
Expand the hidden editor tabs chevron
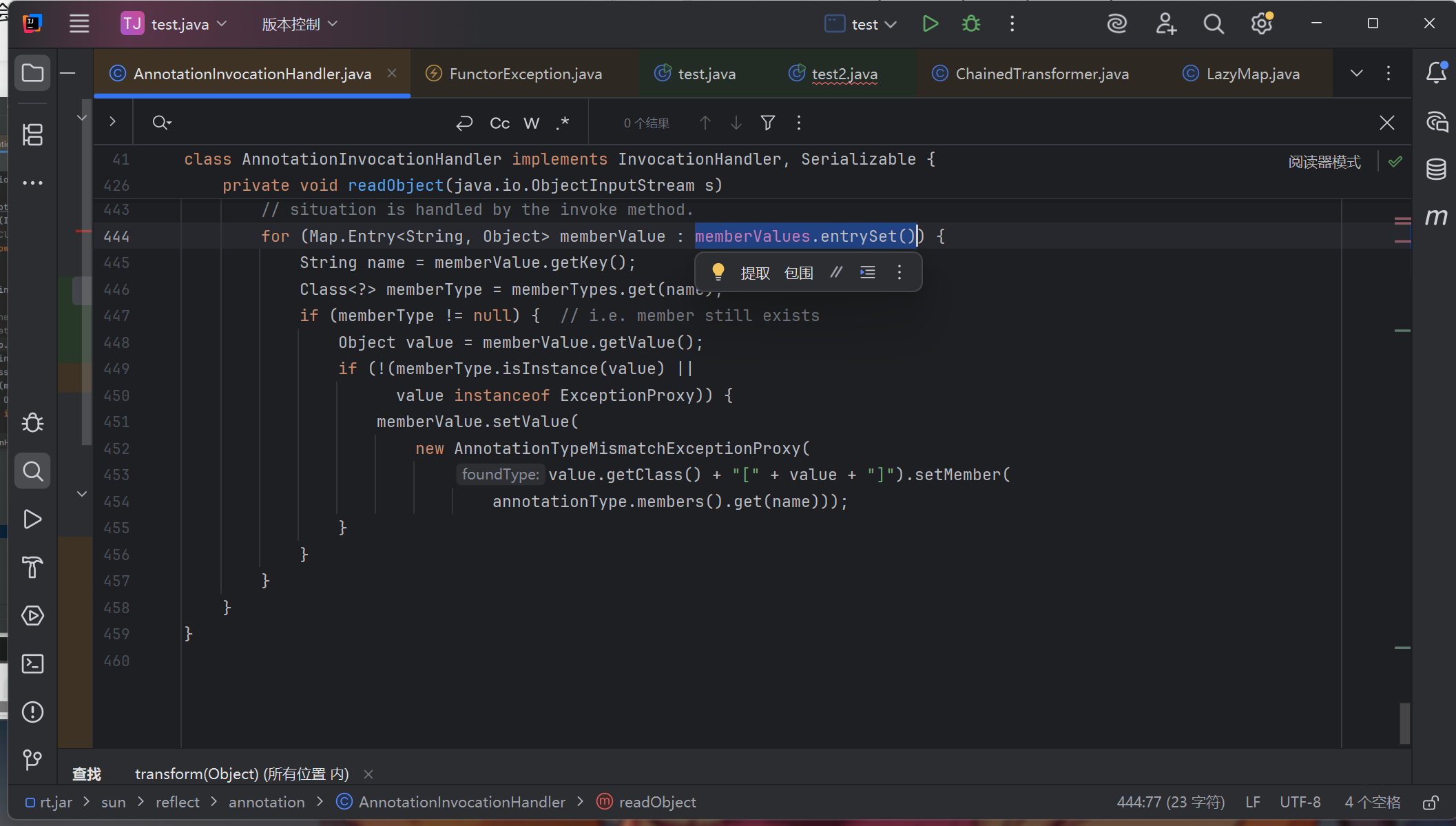point(1356,73)
